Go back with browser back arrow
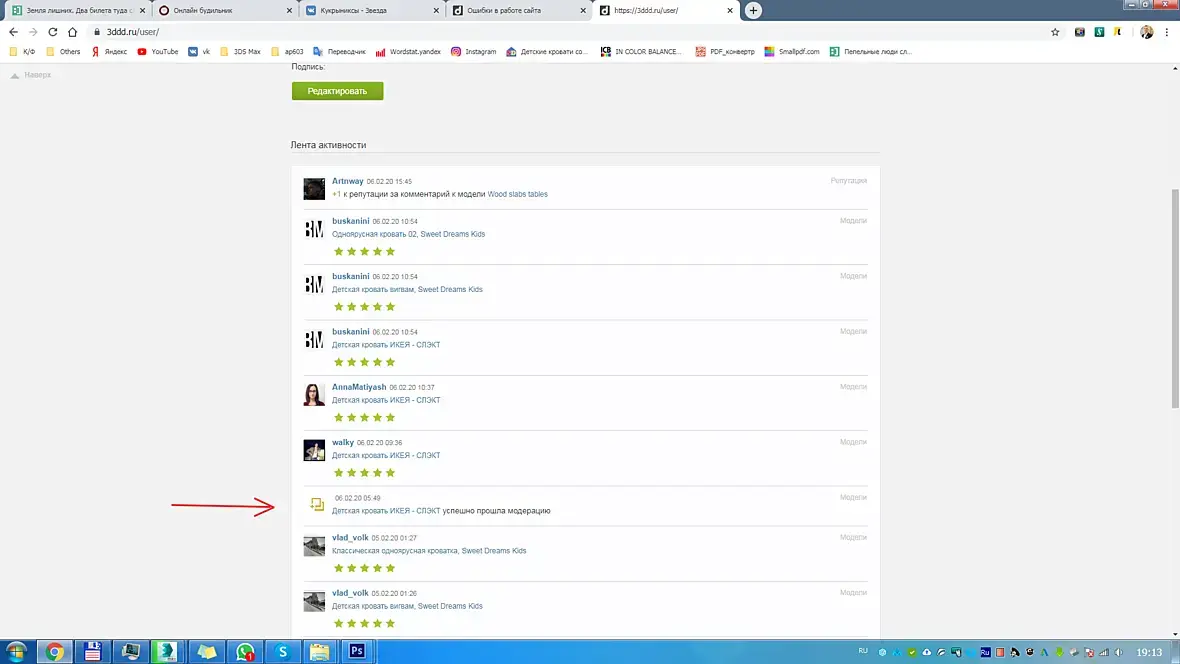The image size is (1180, 664). (13, 32)
